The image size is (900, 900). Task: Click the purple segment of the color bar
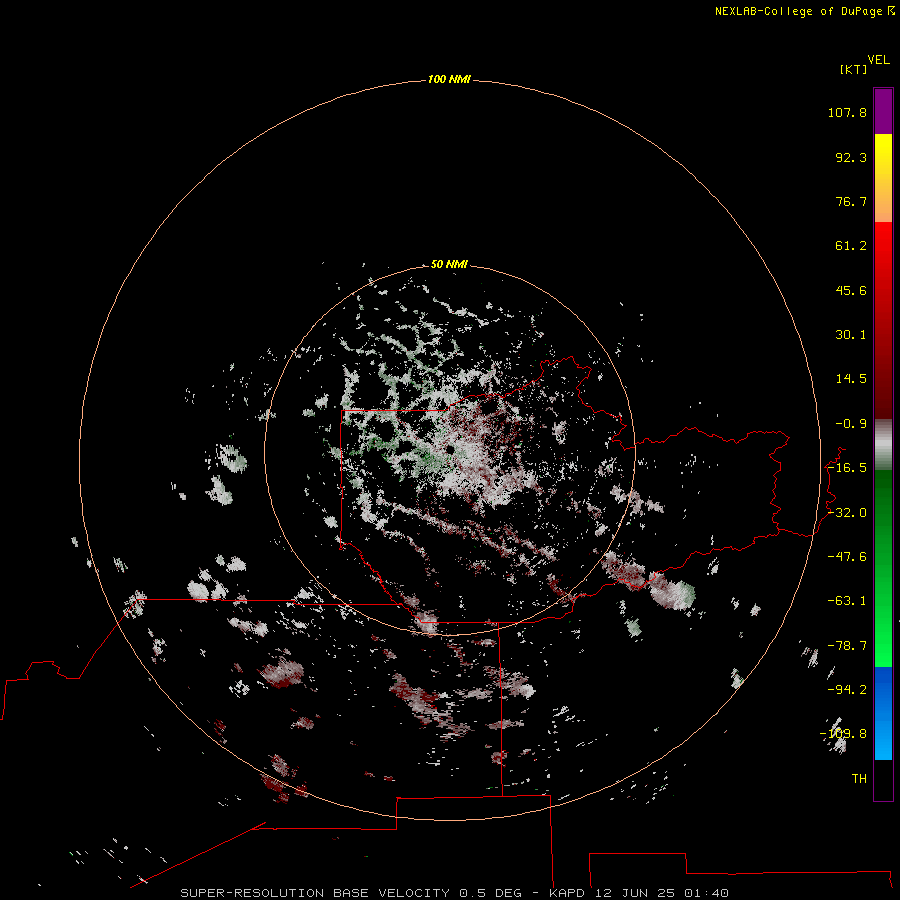pyautogui.click(x=883, y=111)
